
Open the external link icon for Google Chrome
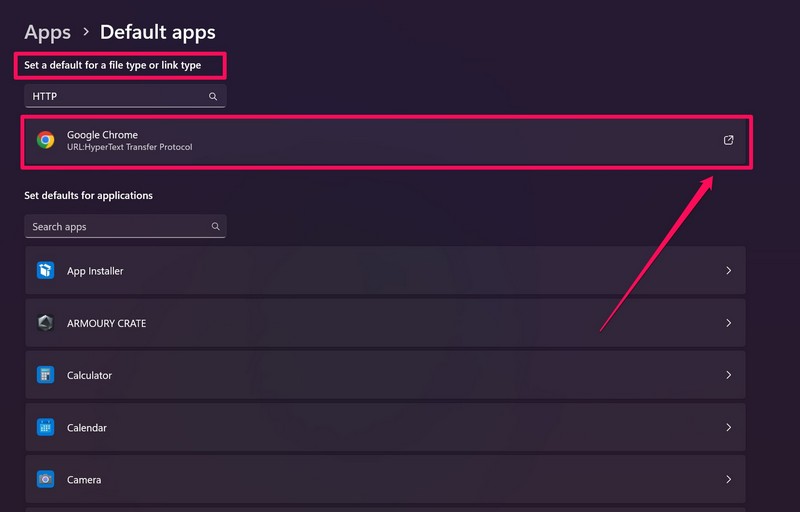728,140
